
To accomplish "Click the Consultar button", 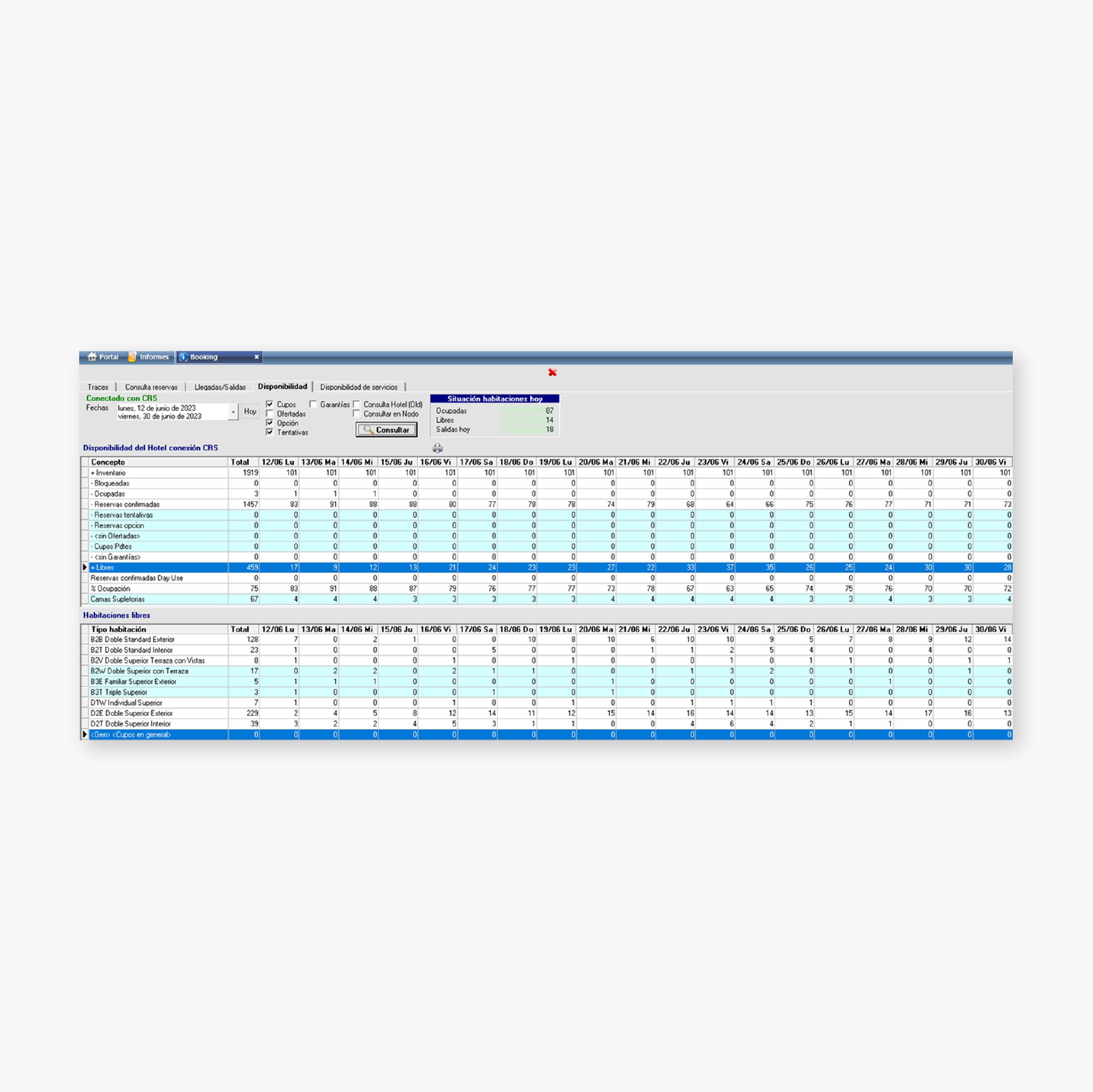I will pos(386,430).
